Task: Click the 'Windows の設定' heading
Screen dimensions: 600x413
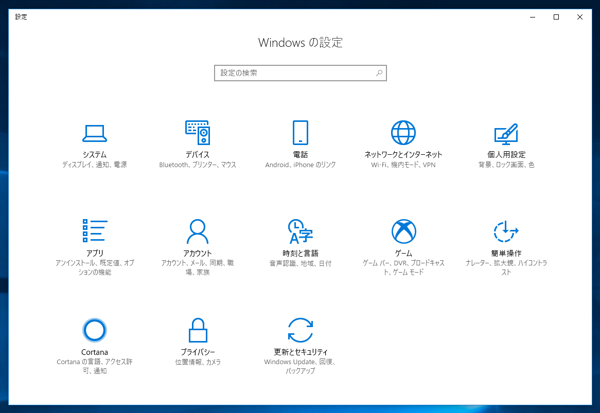Action: pyautogui.click(x=300, y=42)
